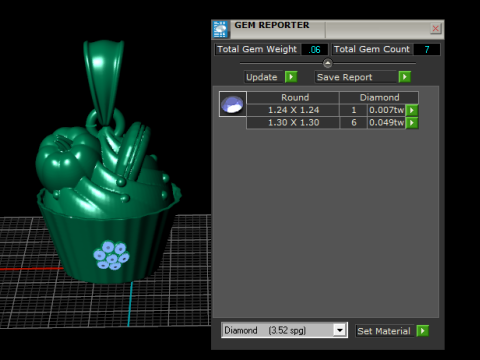Click the 0.007tw weight value

pos(386,110)
